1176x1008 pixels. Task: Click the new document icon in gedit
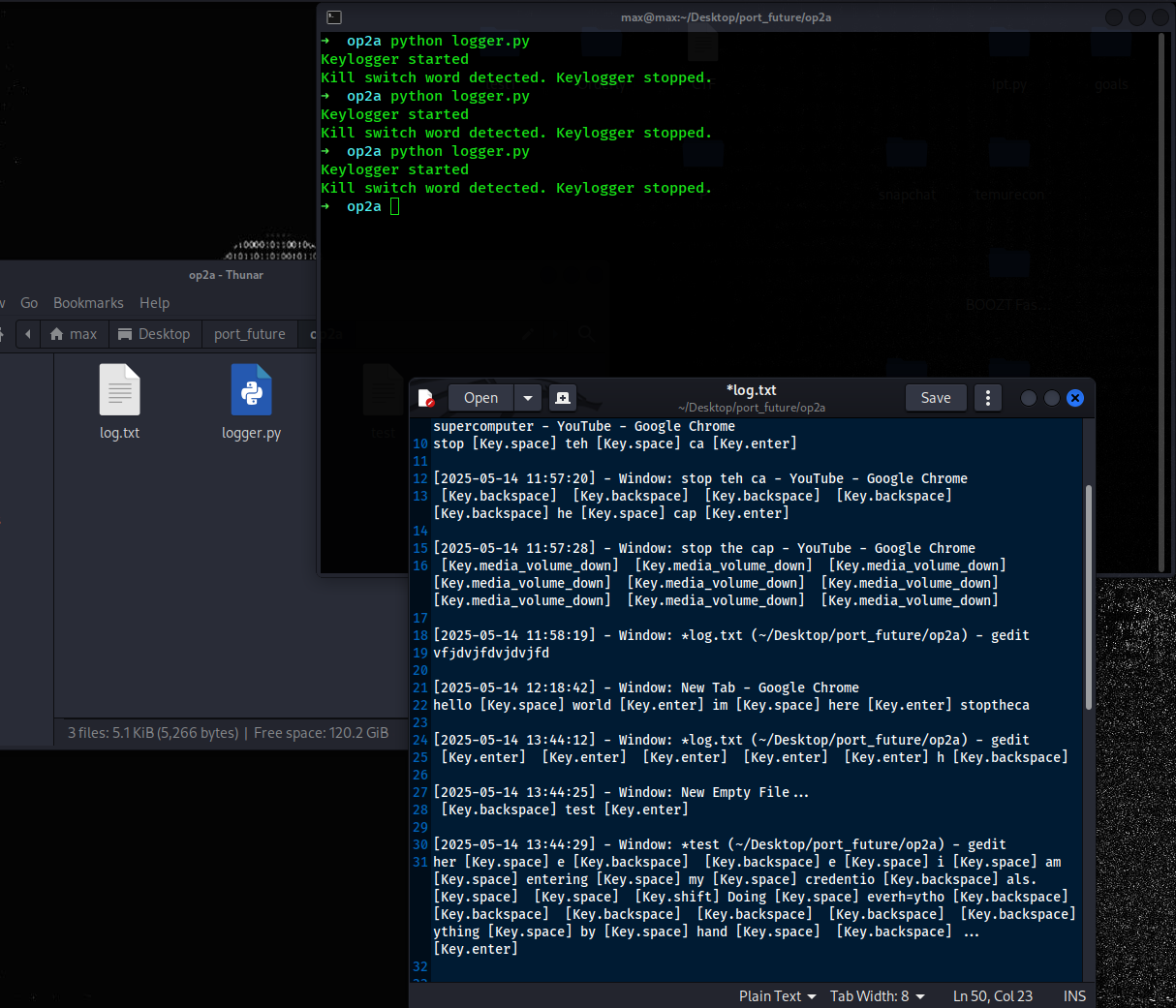tap(563, 398)
